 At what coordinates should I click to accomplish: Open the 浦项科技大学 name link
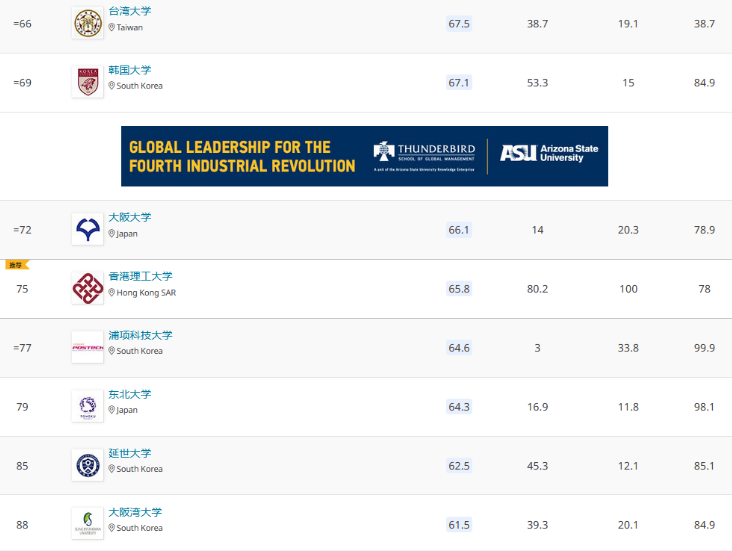pyautogui.click(x=141, y=335)
